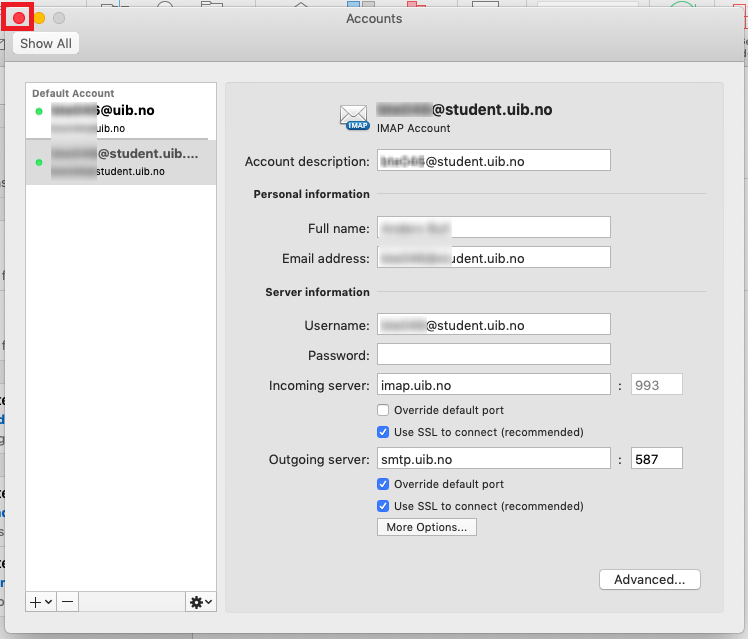Toggle Use SSL under Outgoing server
This screenshot has width=748, height=639.
pos(383,506)
